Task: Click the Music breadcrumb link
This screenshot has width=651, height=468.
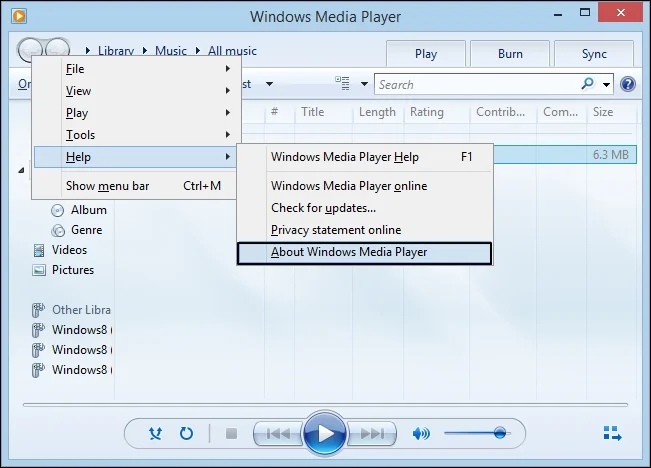Action: tap(171, 51)
